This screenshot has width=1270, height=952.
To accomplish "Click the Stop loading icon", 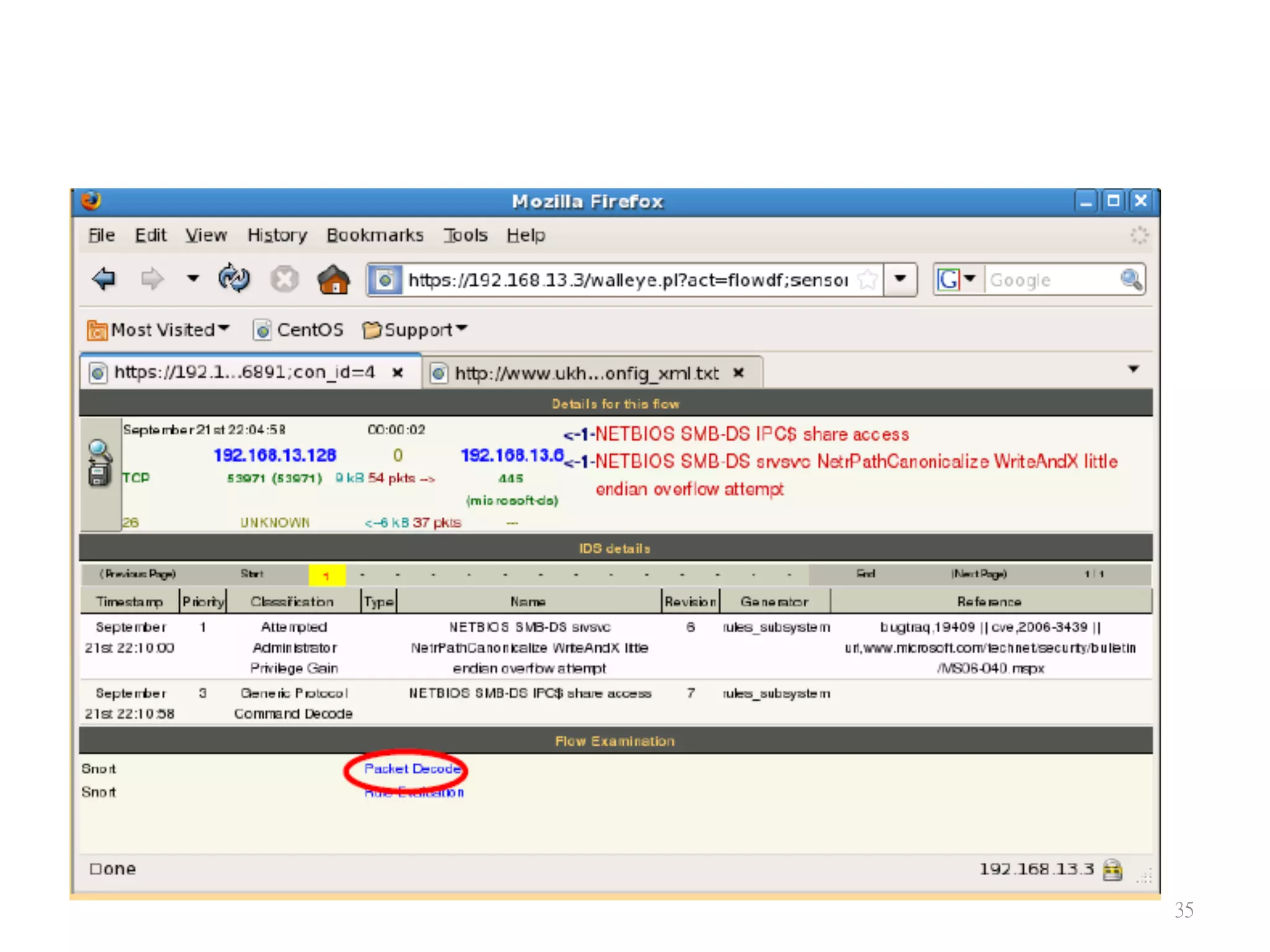I will [284, 280].
